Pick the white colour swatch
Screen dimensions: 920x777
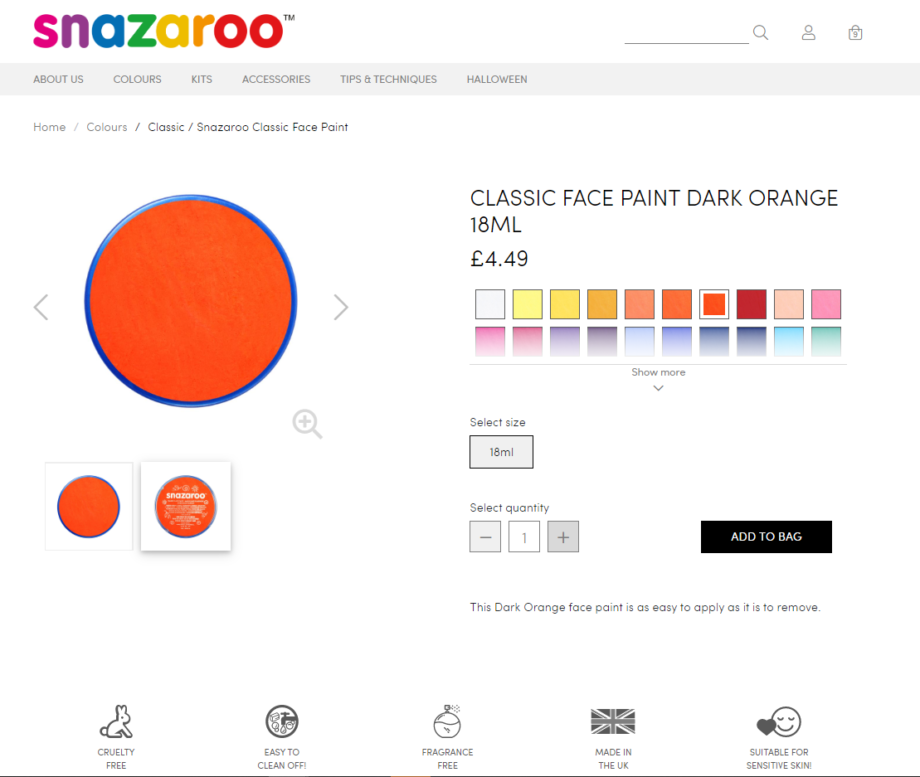click(490, 304)
